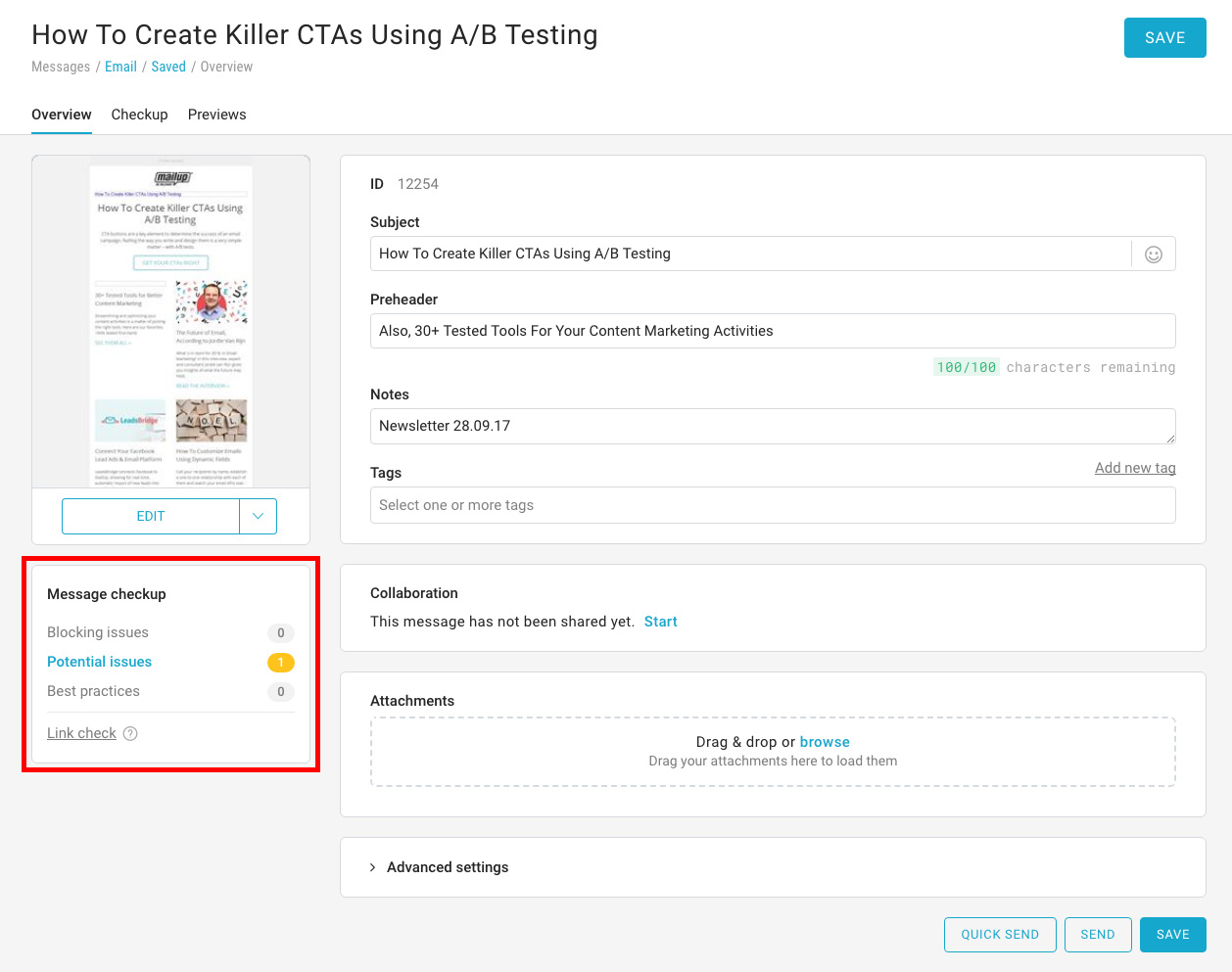Click the EDIT message button

coord(151,517)
